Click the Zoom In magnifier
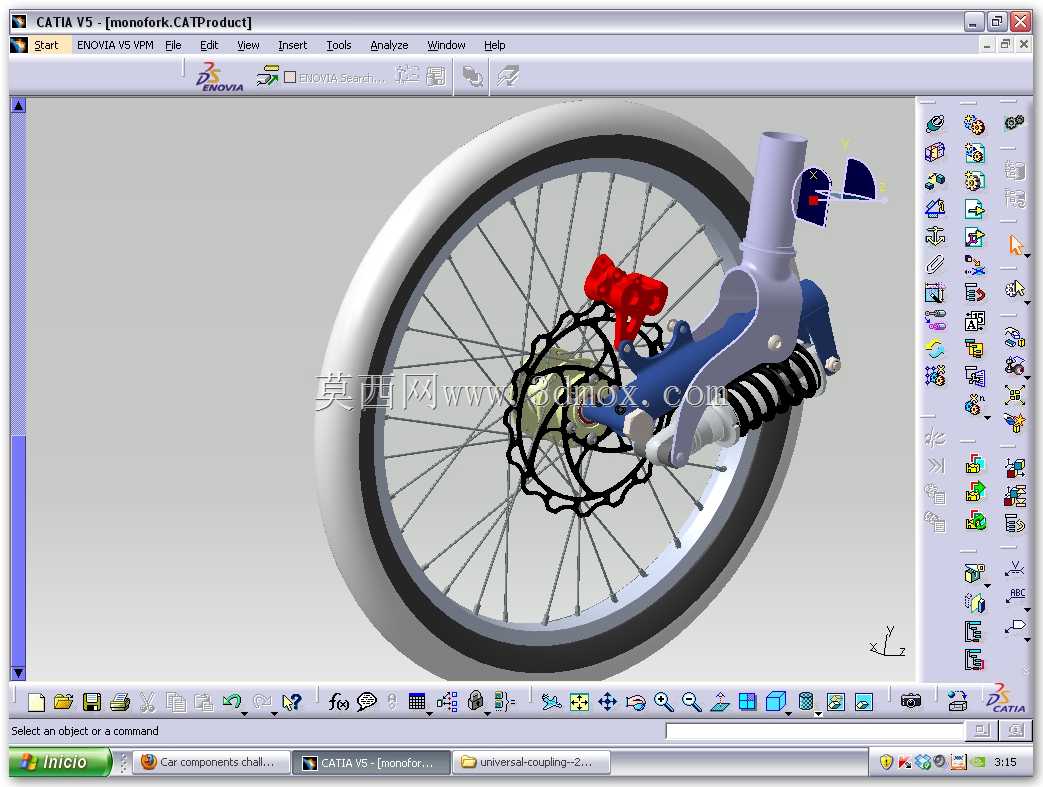Screen dimensions: 1043x787 tap(663, 702)
